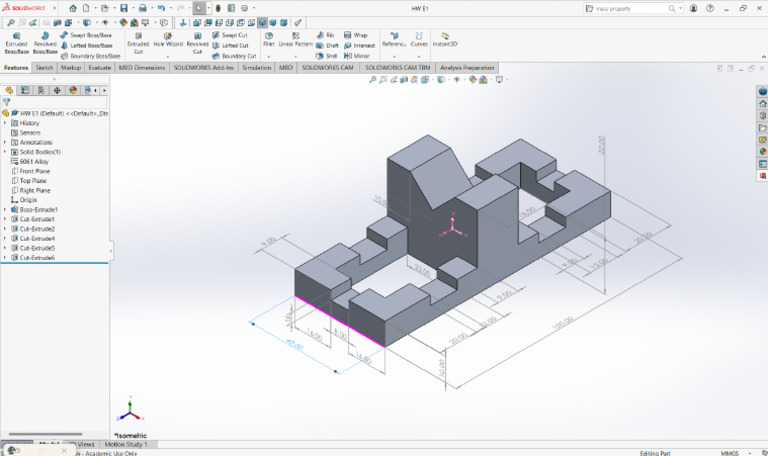Click the Home icon in the top toolbar
Screen dimensions: 768x456
[x=72, y=8]
